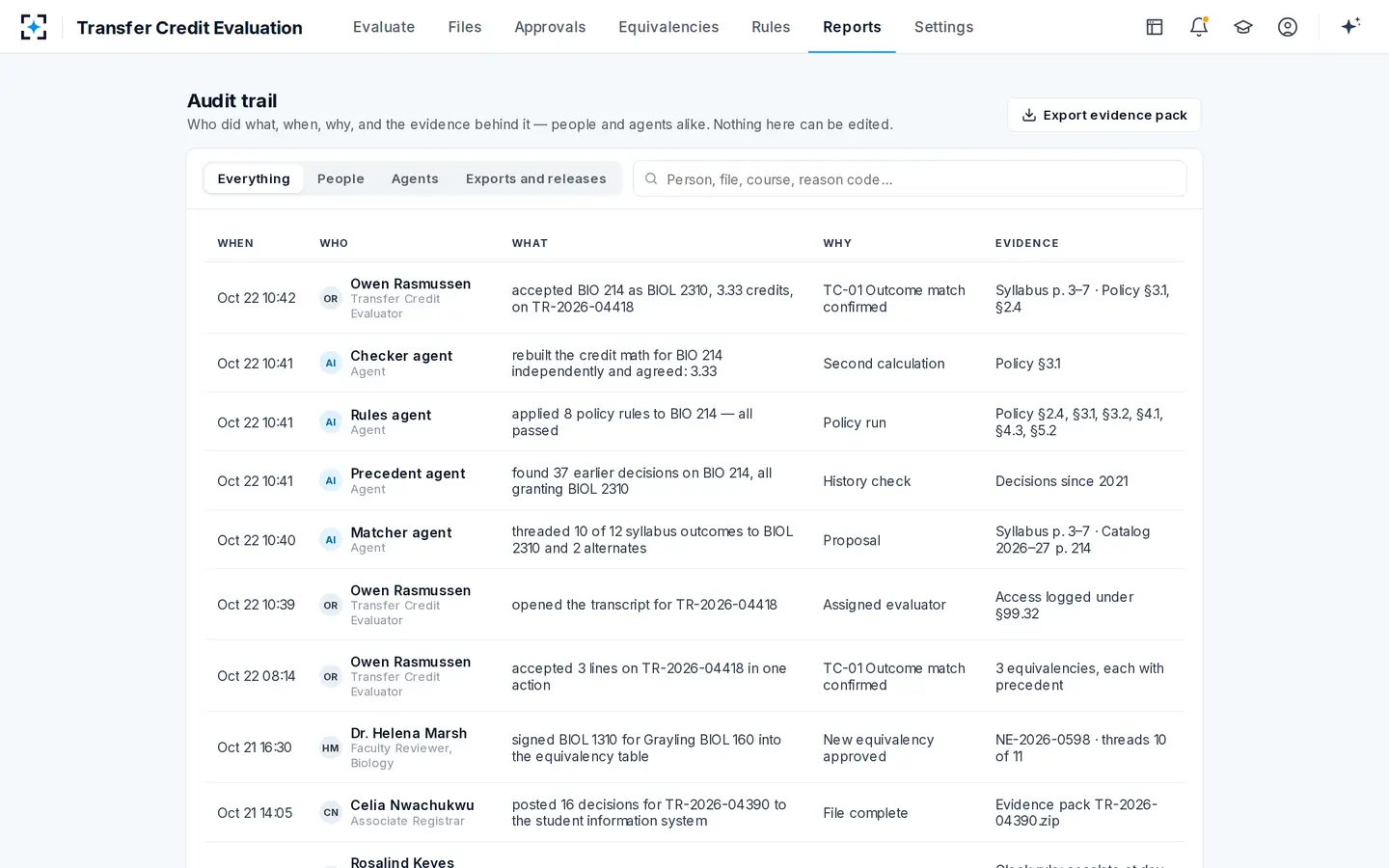
Task: Click the WHEN column header
Action: 235,243
